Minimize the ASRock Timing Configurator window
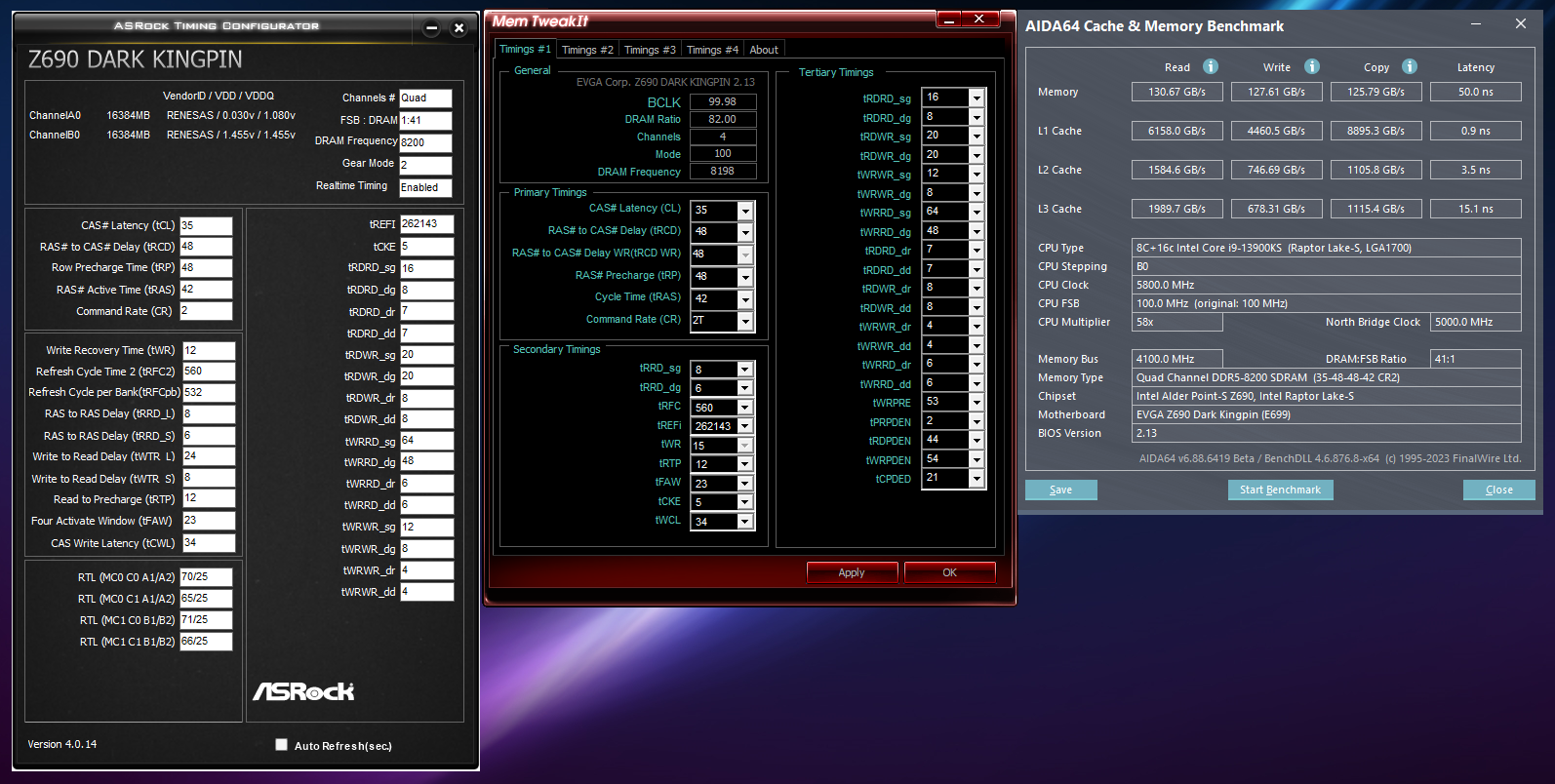Screen dimensions: 1555x784 pyautogui.click(x=432, y=28)
